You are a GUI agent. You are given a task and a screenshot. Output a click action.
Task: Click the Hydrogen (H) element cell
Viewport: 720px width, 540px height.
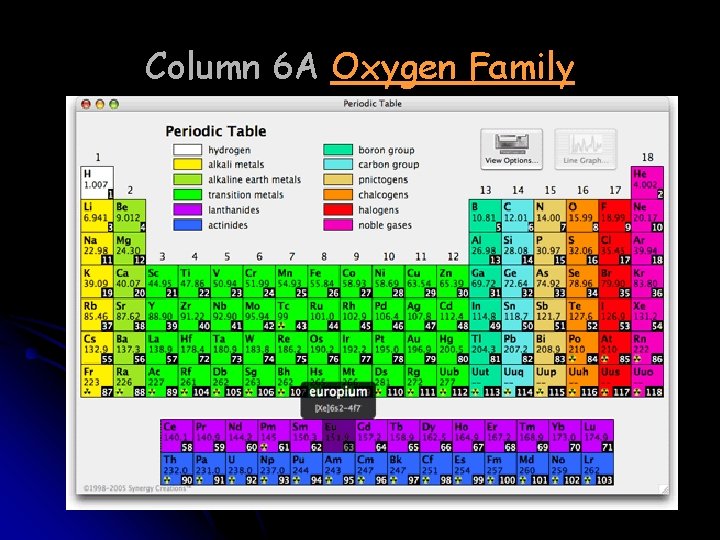97,183
